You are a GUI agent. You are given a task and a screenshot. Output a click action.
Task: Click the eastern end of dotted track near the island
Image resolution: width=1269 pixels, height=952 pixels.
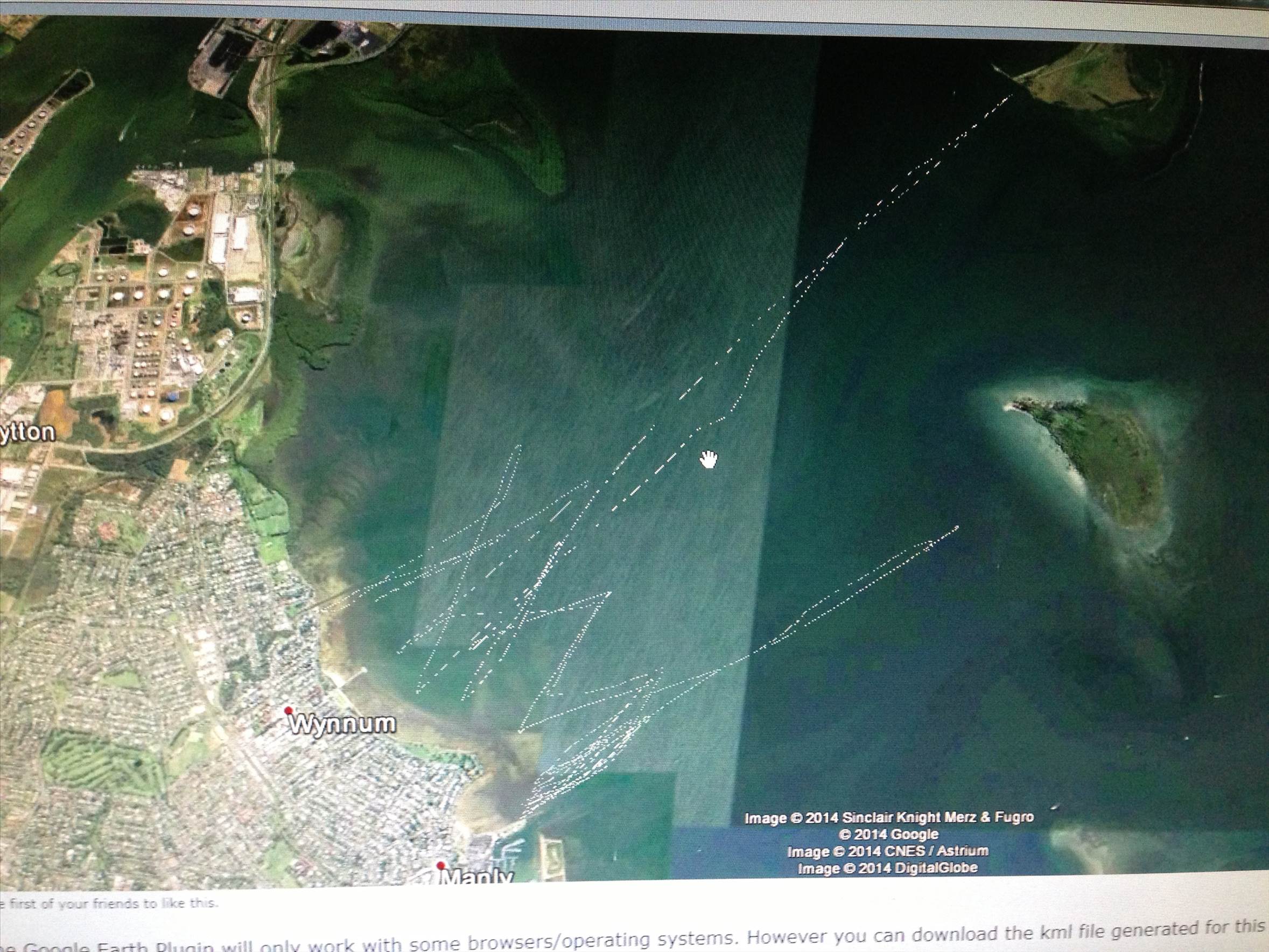956,527
